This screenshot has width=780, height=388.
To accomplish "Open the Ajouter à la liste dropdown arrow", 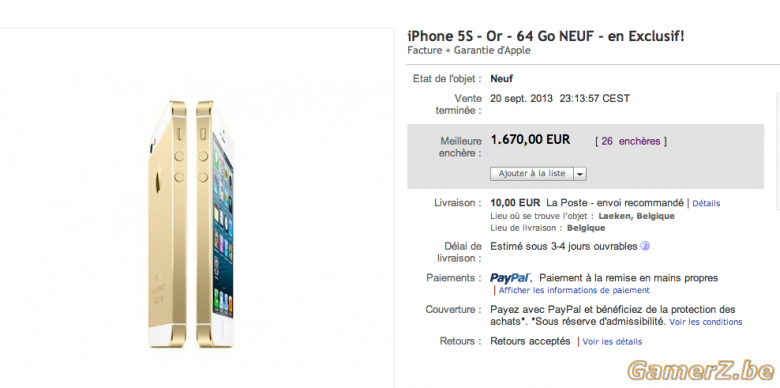I will [x=580, y=174].
